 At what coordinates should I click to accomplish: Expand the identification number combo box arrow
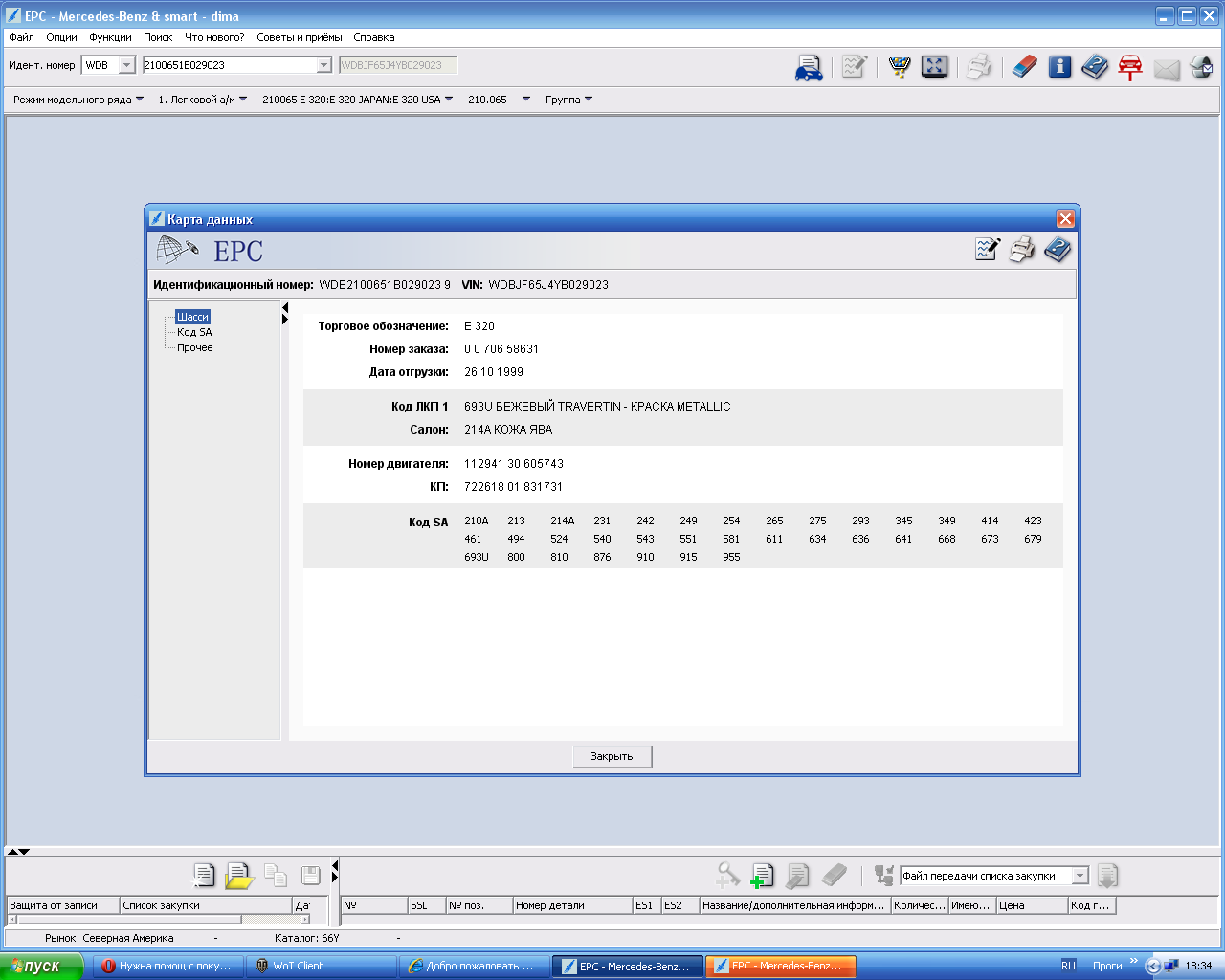click(x=323, y=65)
